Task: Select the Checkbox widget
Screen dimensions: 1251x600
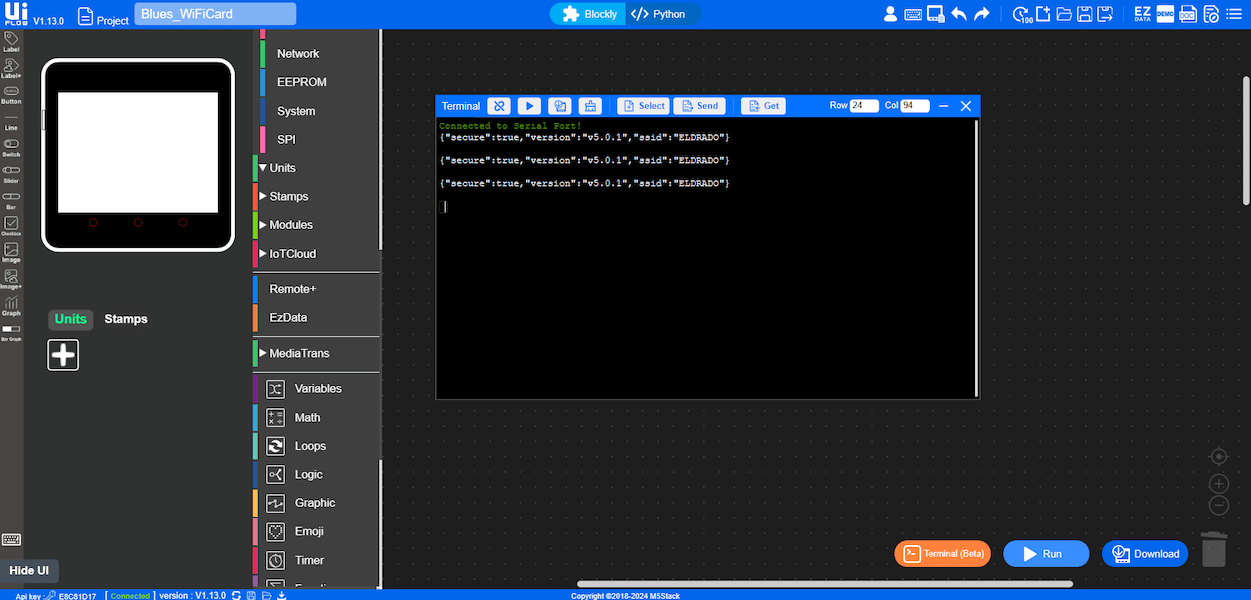Action: pyautogui.click(x=11, y=226)
